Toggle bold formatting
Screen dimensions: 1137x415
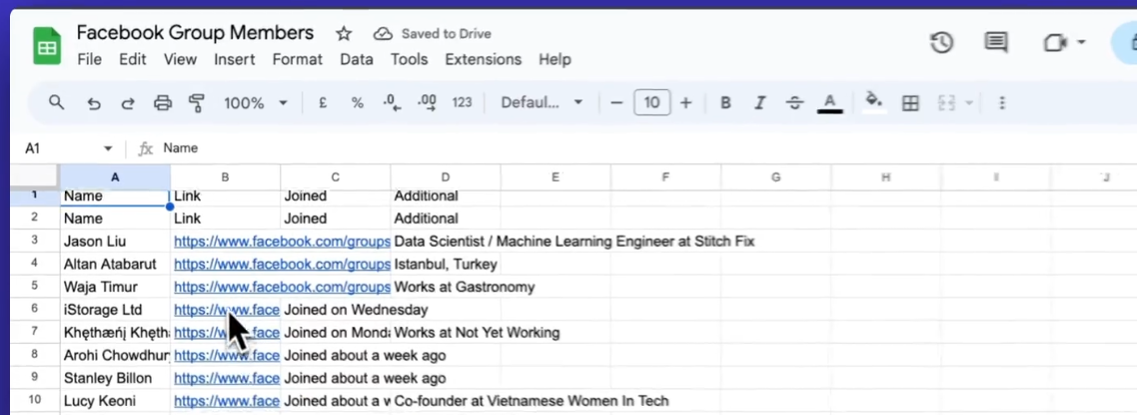click(725, 103)
